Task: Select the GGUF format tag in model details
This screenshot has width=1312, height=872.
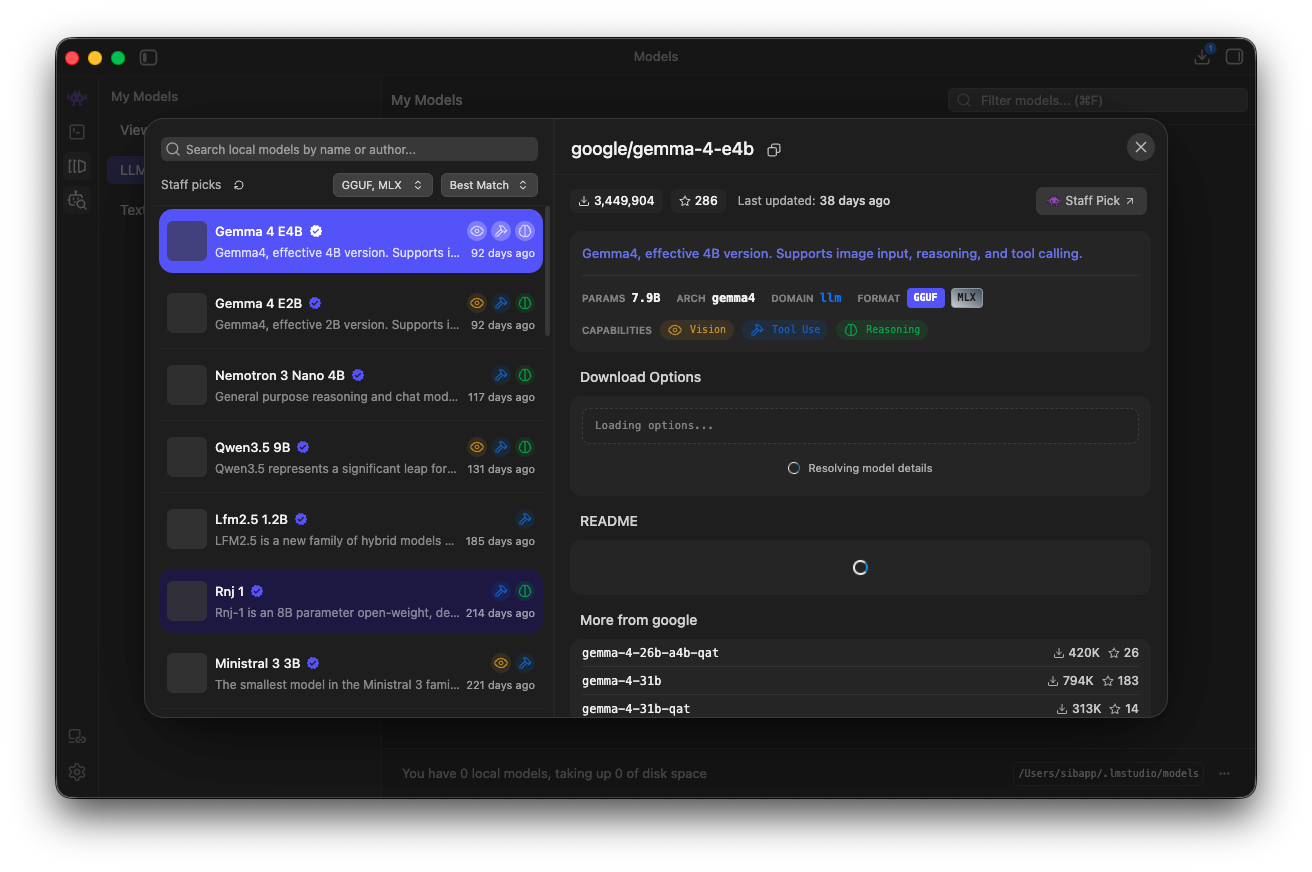Action: pos(926,298)
